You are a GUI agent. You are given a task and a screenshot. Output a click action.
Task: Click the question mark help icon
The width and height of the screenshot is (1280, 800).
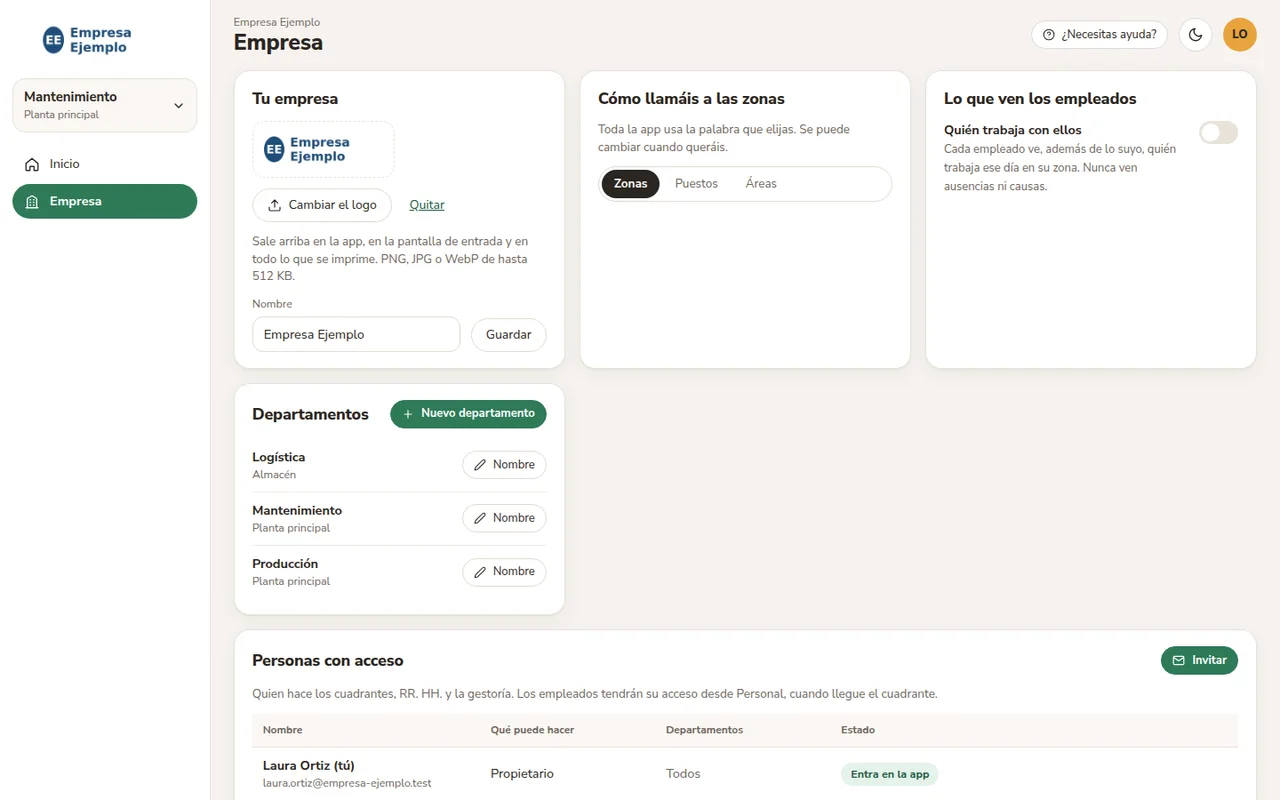point(1049,35)
